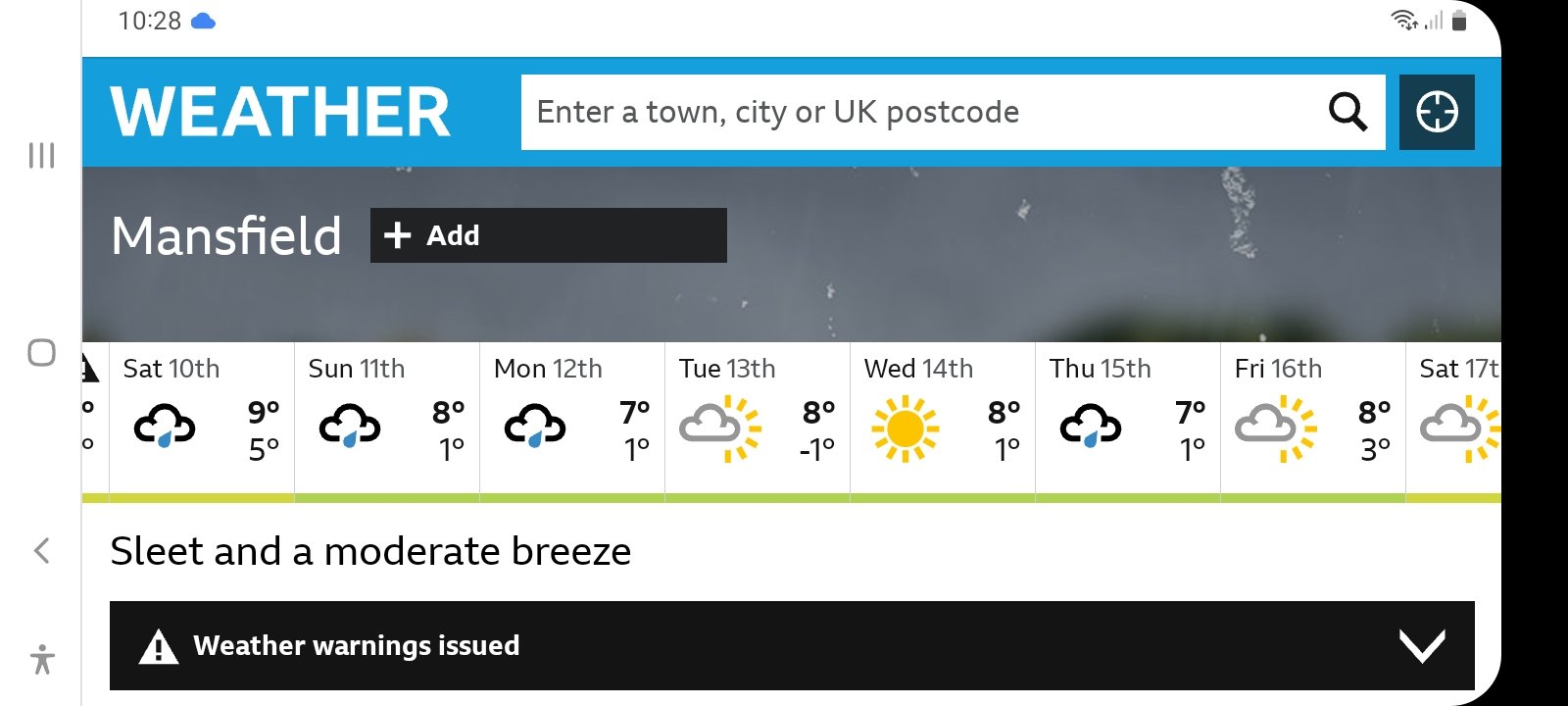
Task: Select the Sun 11th forecast tab
Action: (x=387, y=422)
